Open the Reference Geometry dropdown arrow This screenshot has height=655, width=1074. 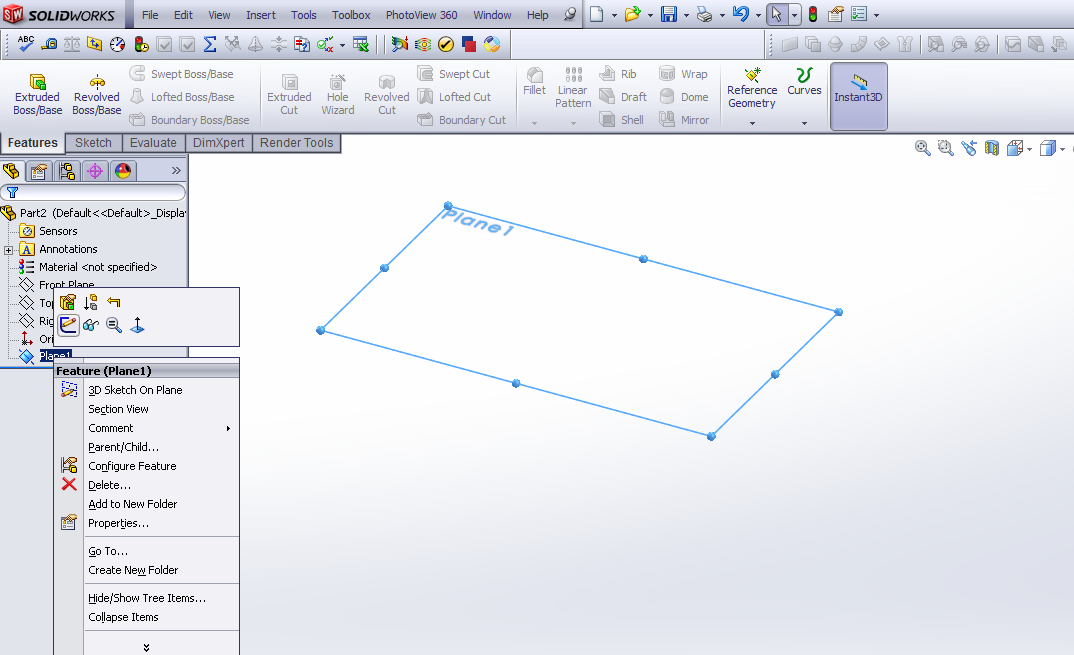(x=752, y=123)
